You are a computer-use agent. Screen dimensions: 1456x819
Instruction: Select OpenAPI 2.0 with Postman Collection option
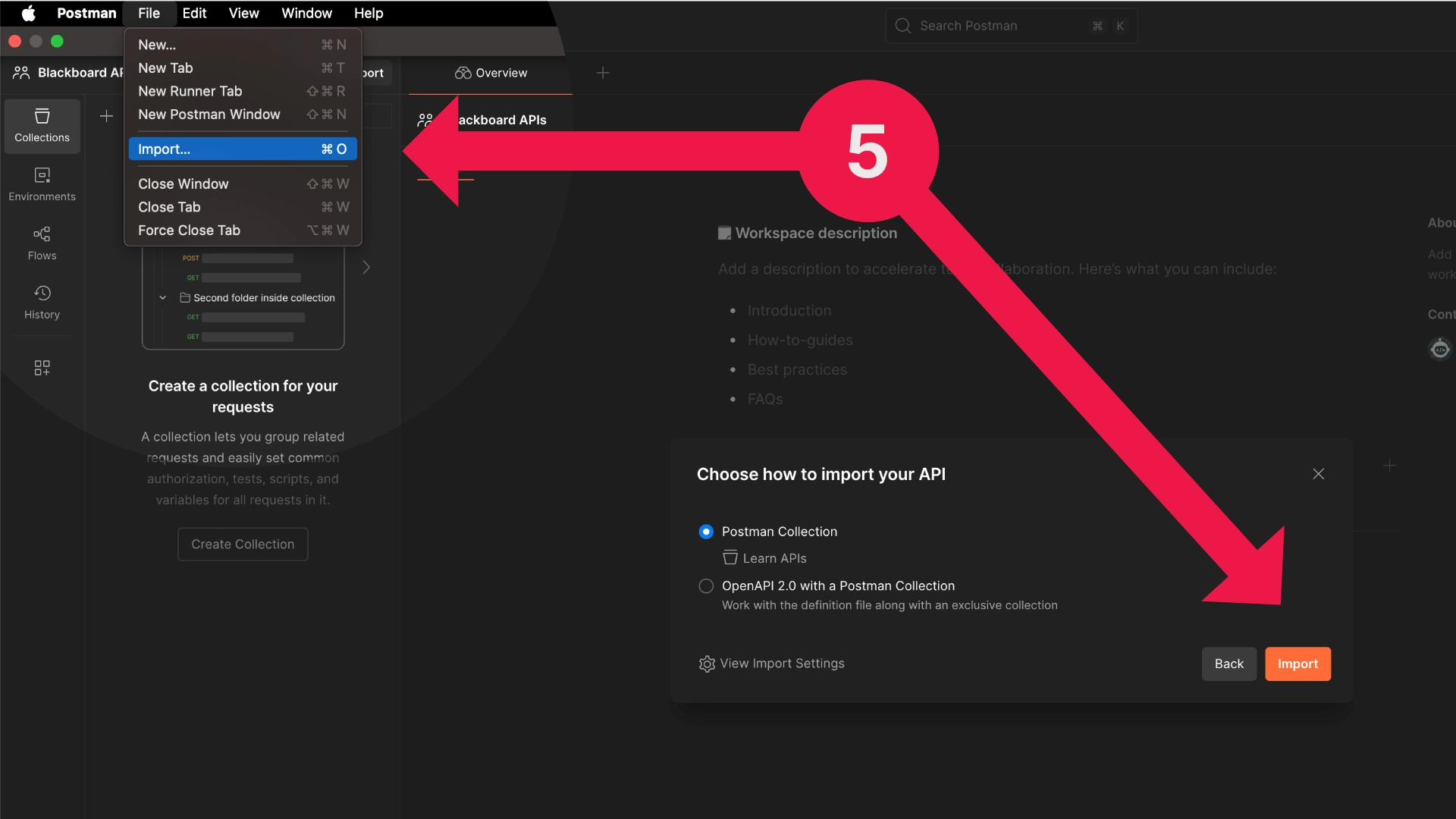pyautogui.click(x=706, y=585)
